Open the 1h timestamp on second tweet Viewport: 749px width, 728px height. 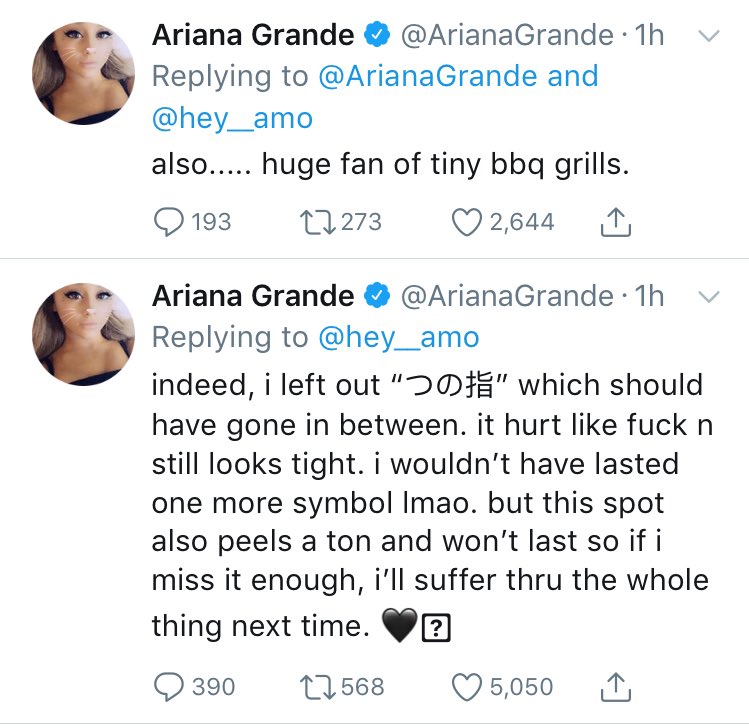click(650, 296)
